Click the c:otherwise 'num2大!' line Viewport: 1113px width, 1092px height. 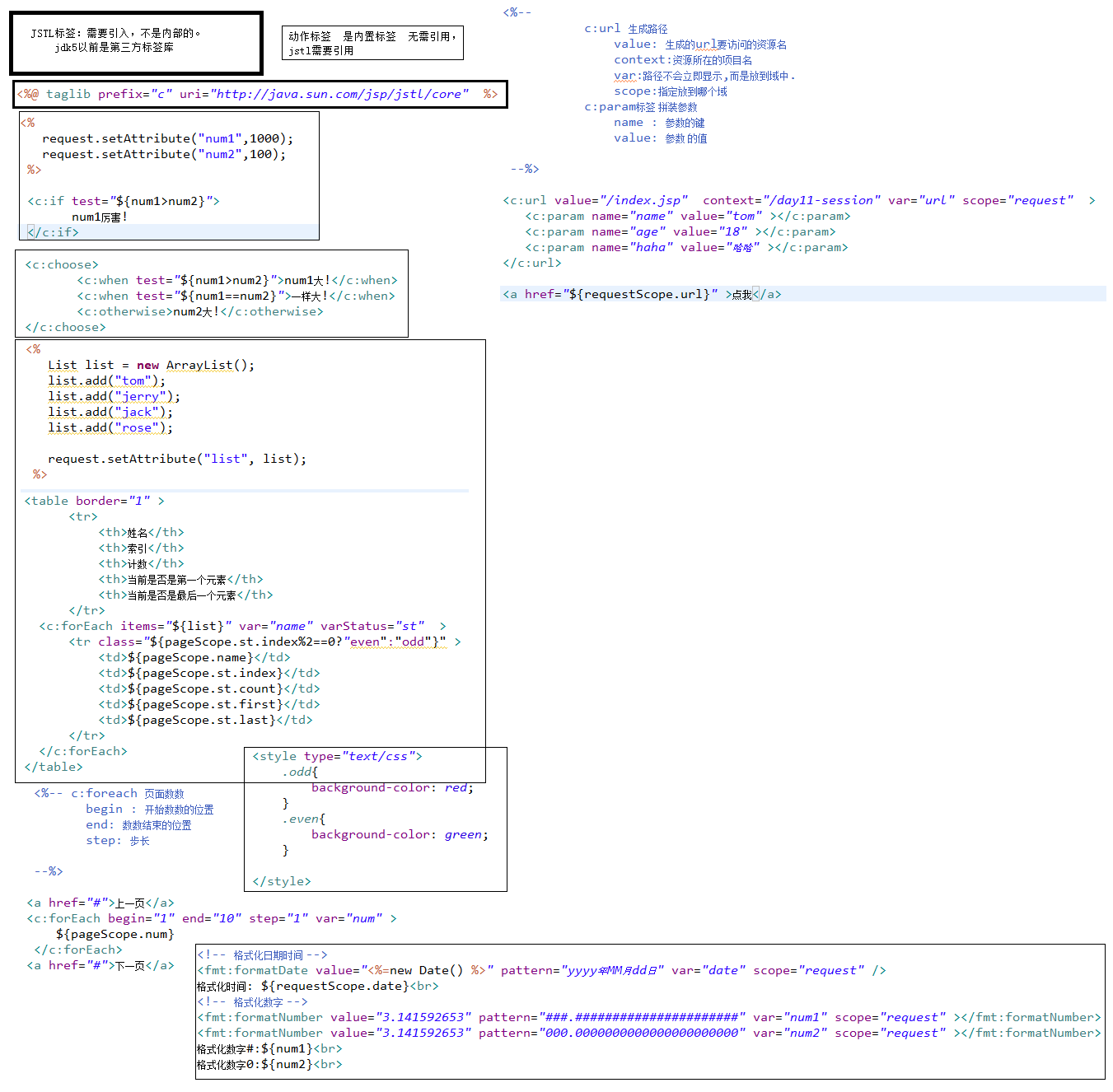pyautogui.click(x=200, y=311)
